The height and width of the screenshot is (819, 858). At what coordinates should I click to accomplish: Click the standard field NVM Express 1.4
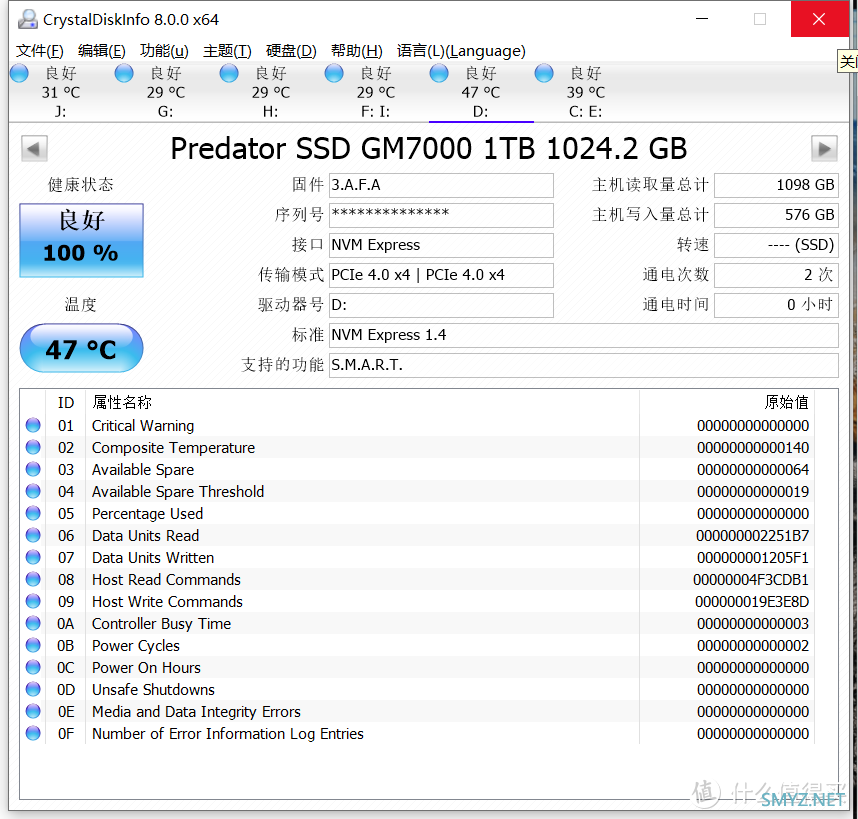coord(583,335)
